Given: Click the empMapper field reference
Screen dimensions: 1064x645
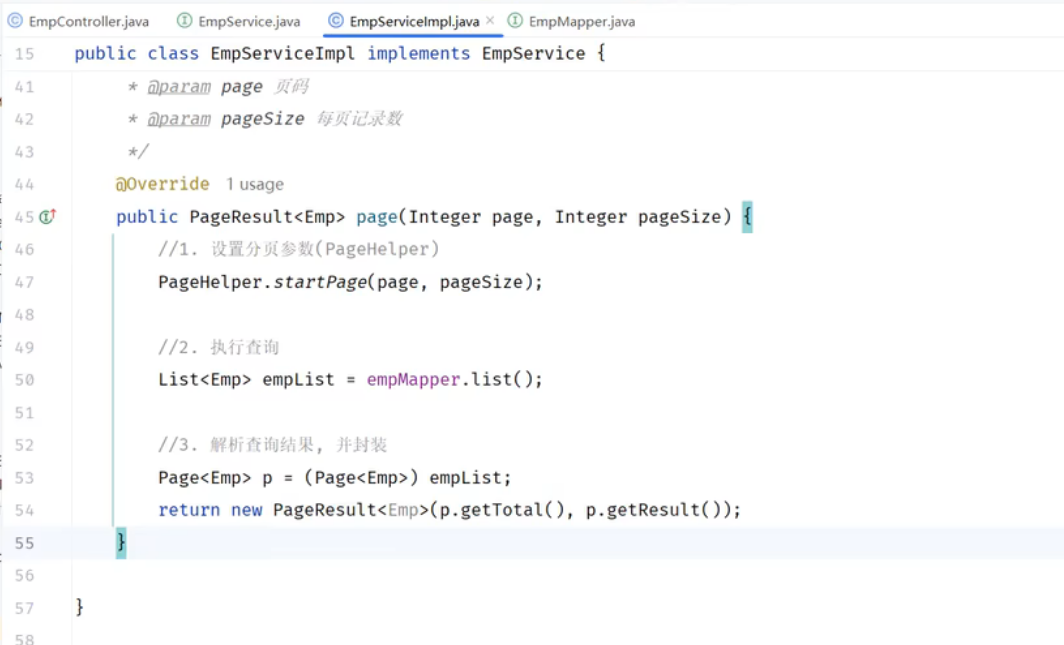Looking at the screenshot, I should pyautogui.click(x=413, y=380).
